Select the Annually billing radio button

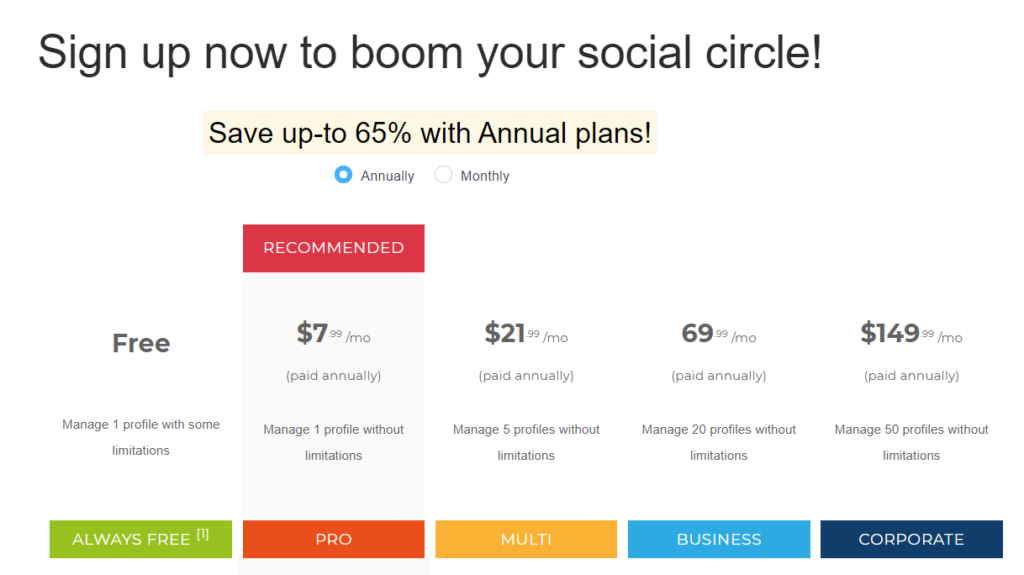[343, 175]
